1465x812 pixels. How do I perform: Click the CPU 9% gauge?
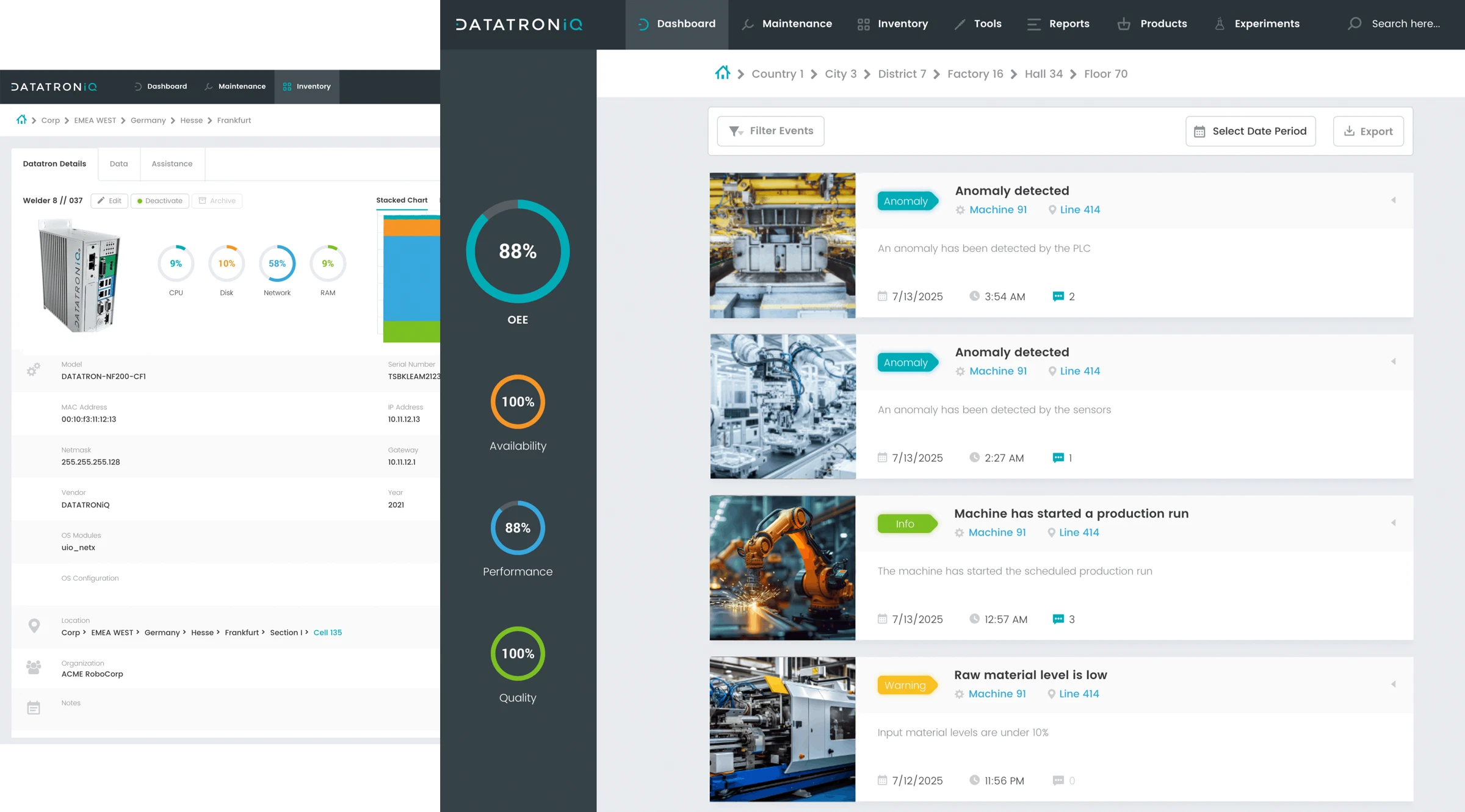point(176,264)
